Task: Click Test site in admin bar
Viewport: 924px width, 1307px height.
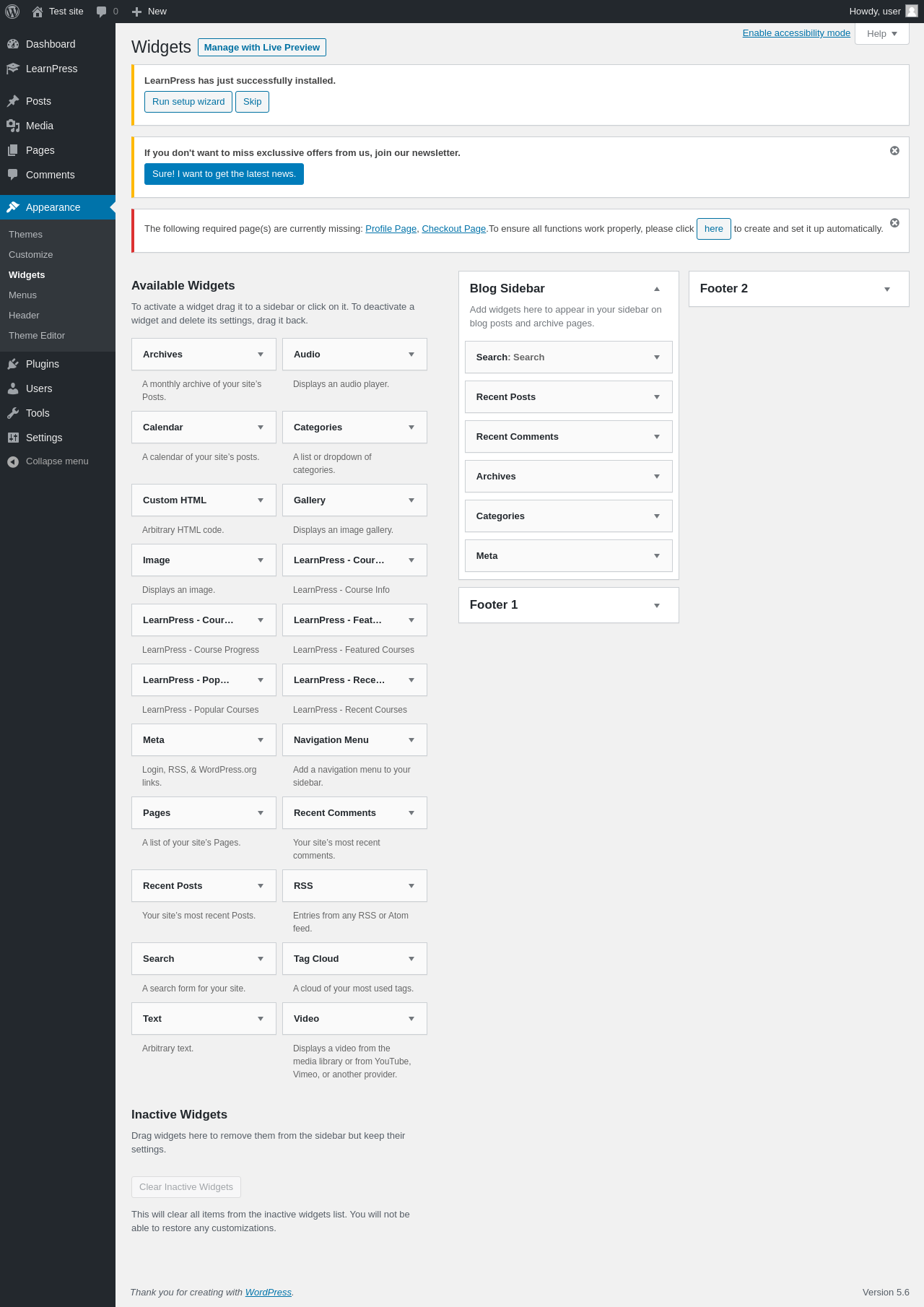Action: [x=58, y=12]
